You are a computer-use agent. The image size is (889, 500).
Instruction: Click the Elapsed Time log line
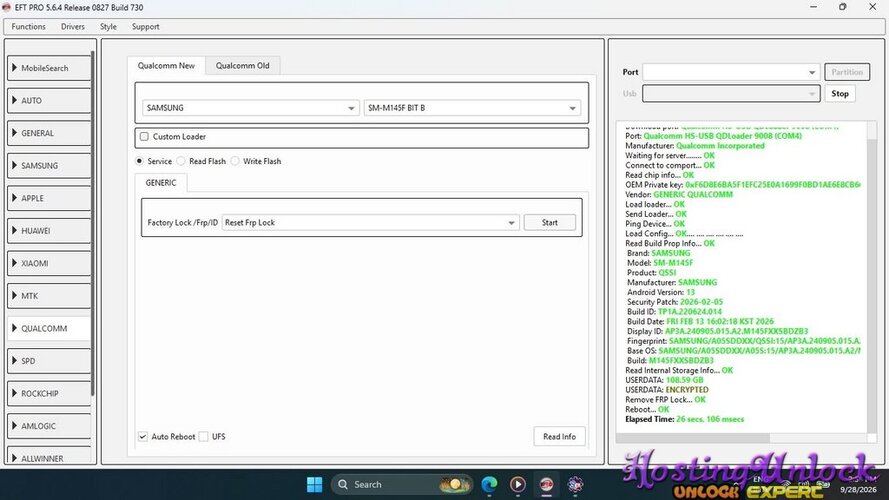pyautogui.click(x=684, y=420)
